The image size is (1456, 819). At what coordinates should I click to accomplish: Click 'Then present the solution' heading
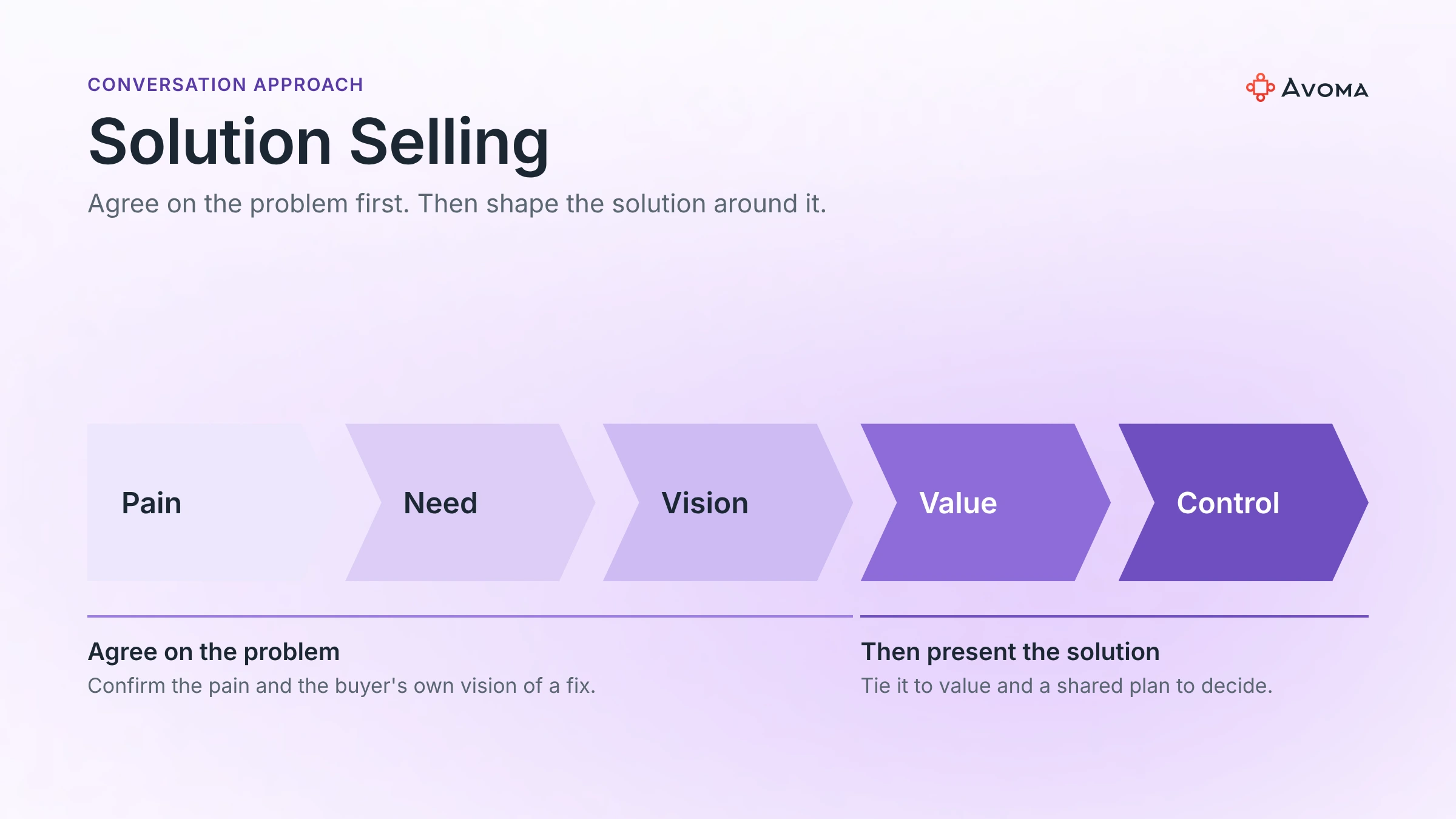(x=1010, y=652)
